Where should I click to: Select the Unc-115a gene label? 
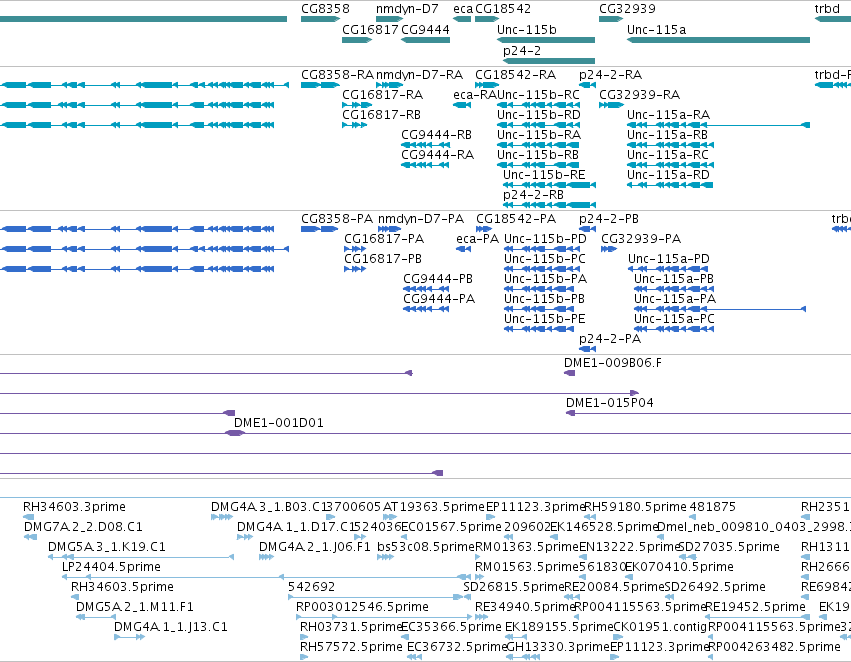657,29
